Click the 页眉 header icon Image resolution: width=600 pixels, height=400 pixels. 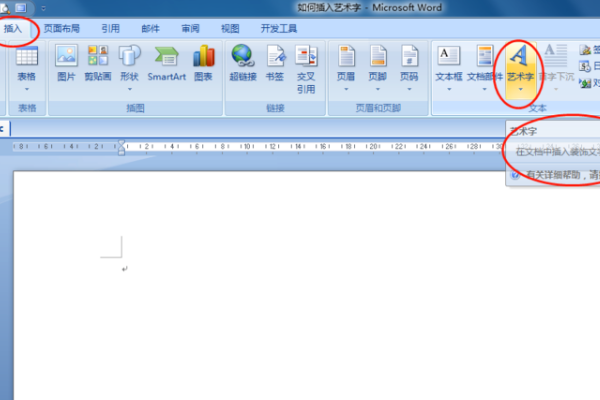[x=346, y=56]
